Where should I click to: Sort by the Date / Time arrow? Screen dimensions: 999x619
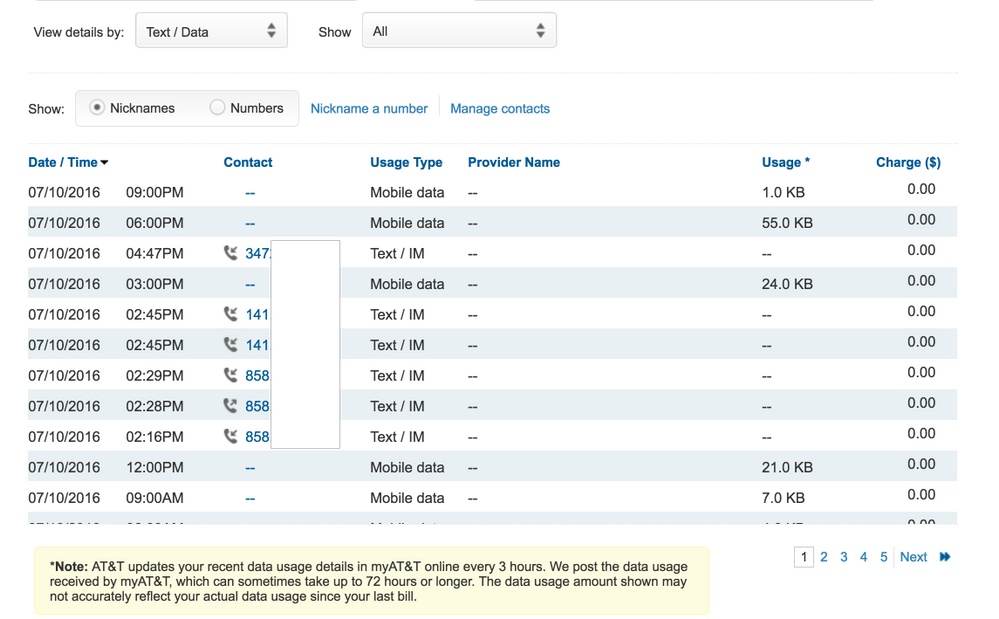click(x=104, y=163)
